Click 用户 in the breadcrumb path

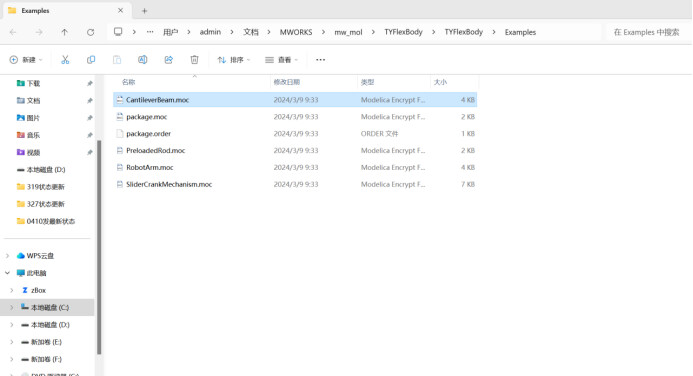(x=171, y=32)
